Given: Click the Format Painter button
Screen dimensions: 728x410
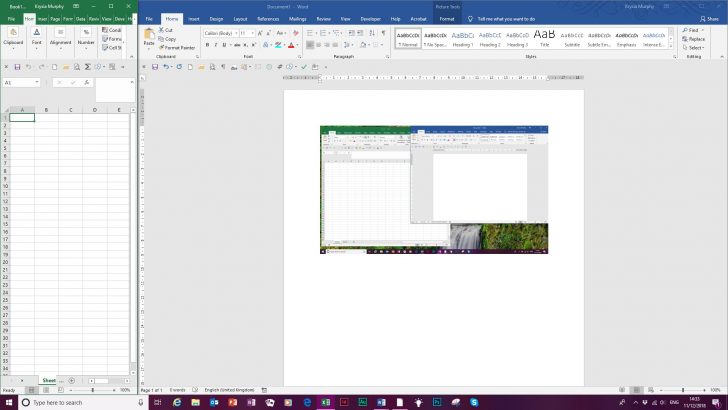Looking at the screenshot, I should click(x=178, y=47).
